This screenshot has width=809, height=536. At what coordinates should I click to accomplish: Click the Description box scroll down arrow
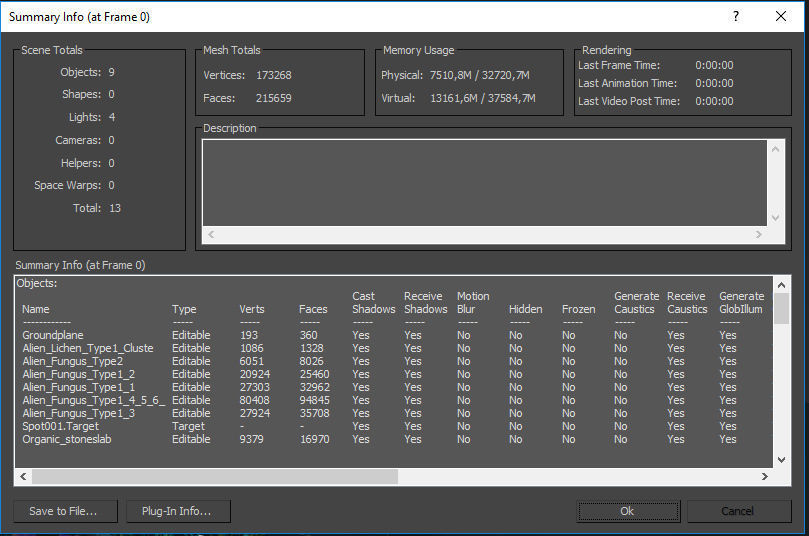coord(775,217)
